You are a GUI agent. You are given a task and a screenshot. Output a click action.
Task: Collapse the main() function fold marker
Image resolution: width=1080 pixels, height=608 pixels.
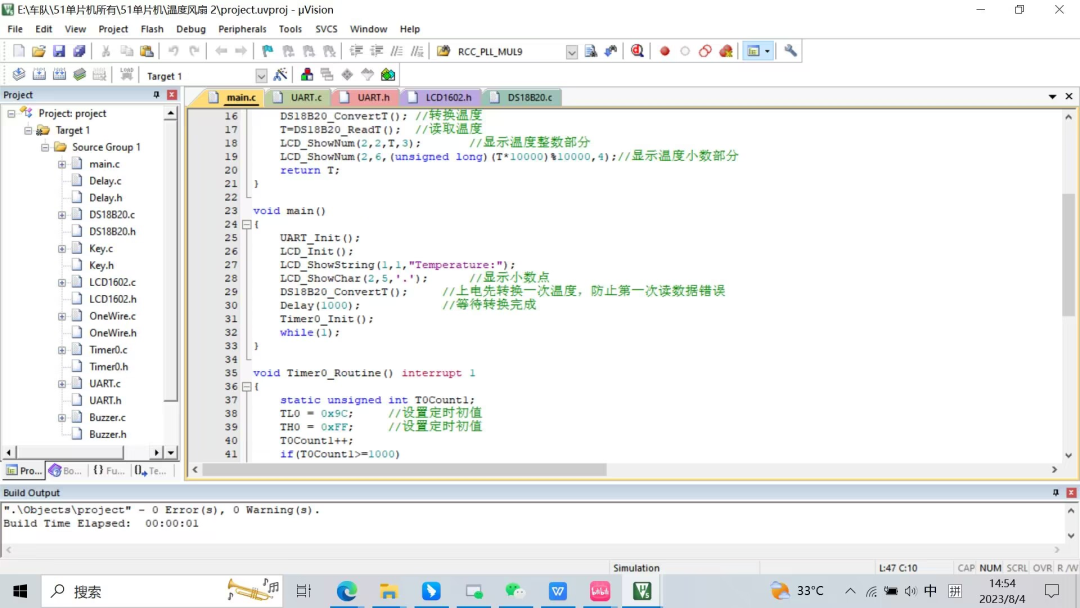(246, 225)
